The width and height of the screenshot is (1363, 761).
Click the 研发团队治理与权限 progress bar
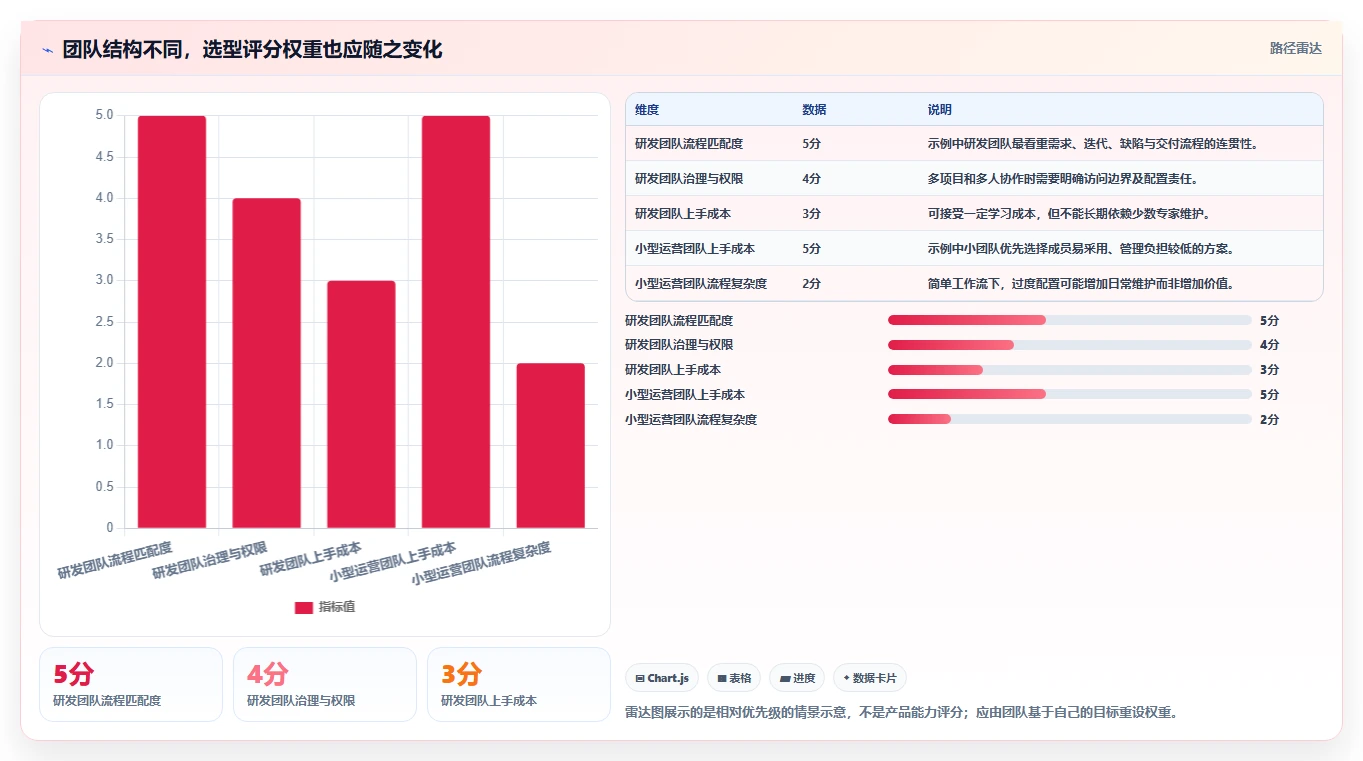[1070, 345]
